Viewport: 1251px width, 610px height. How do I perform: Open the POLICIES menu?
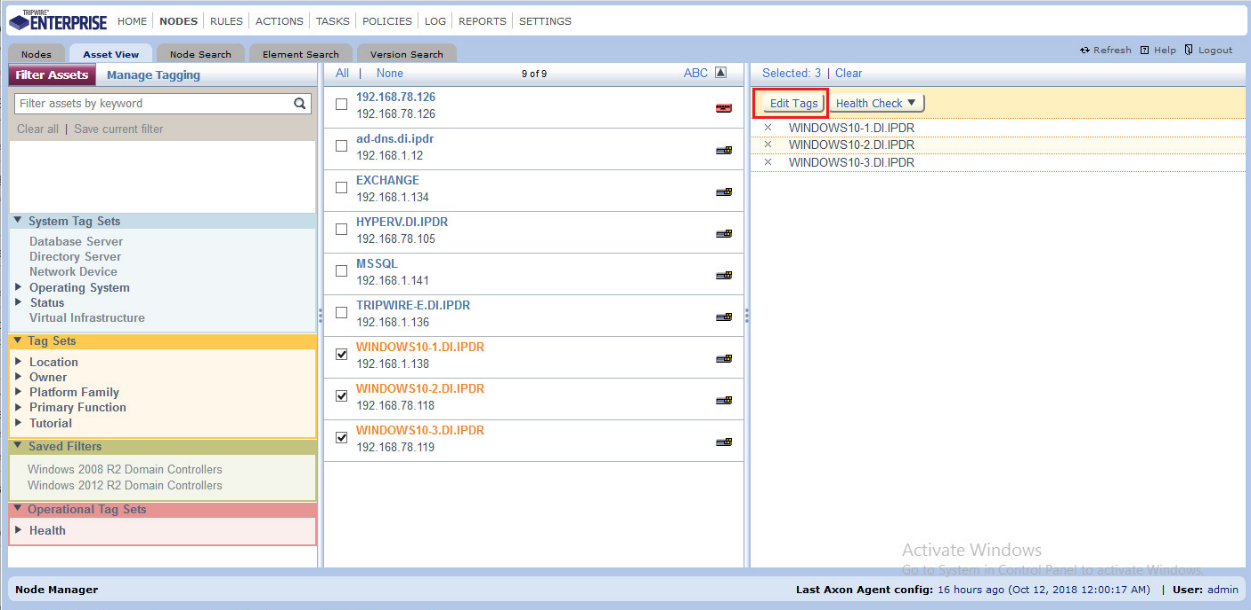click(x=386, y=21)
